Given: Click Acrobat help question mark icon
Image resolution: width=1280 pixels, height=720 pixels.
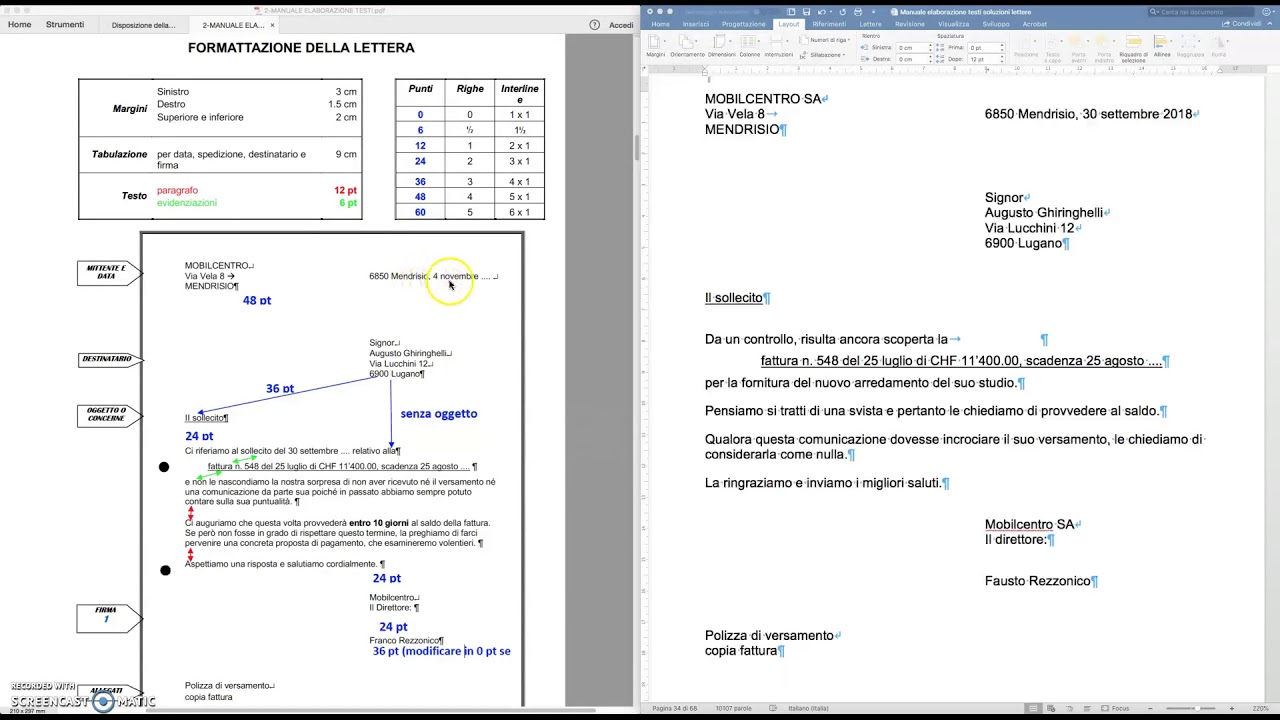Looking at the screenshot, I should (595, 25).
